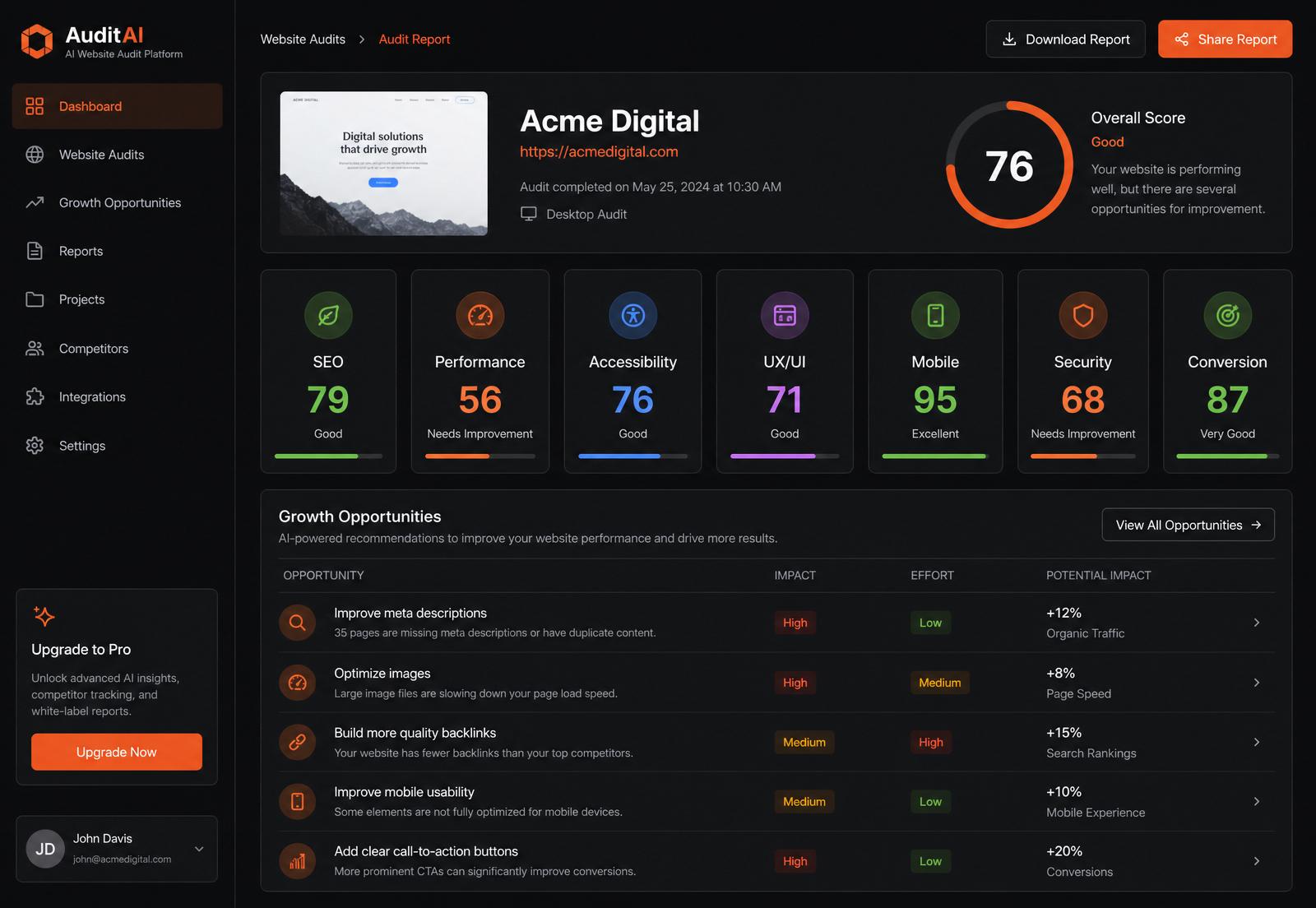
Task: Click the bar chart icon beside call-to-action buttons
Action: click(298, 861)
